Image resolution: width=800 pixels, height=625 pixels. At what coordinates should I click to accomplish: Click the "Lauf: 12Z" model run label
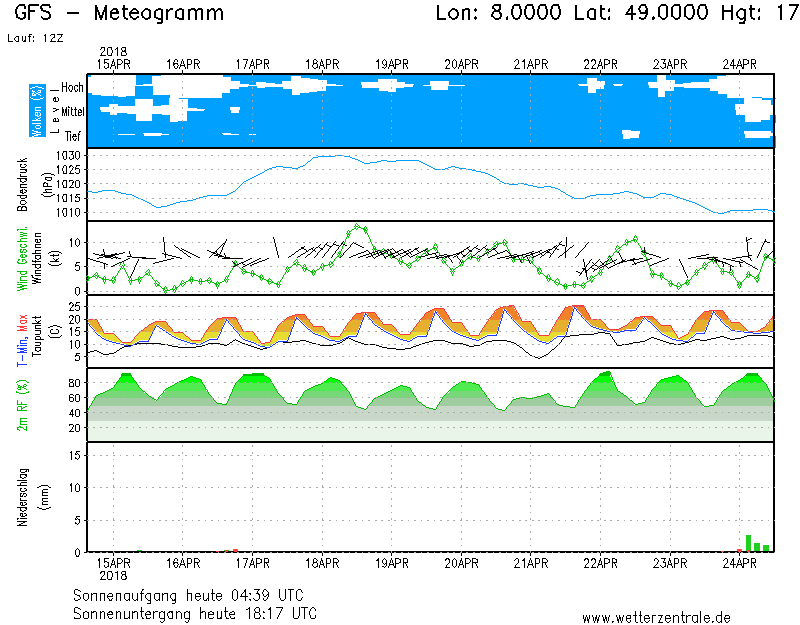tap(35, 38)
